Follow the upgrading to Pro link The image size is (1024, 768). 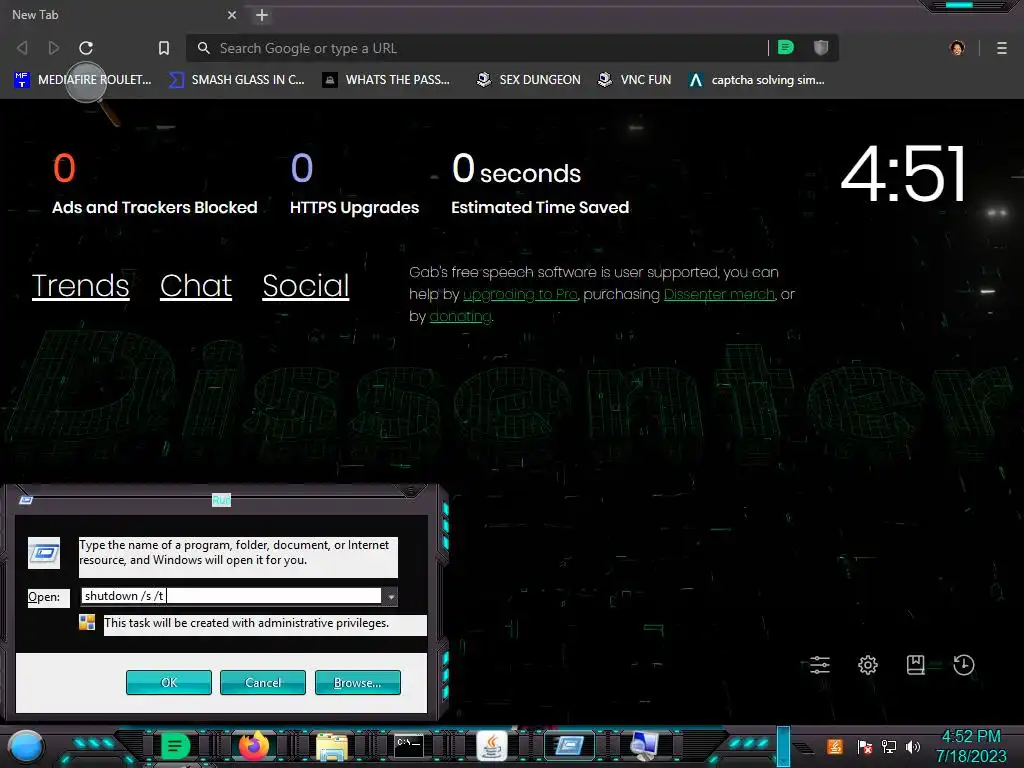[x=520, y=295]
